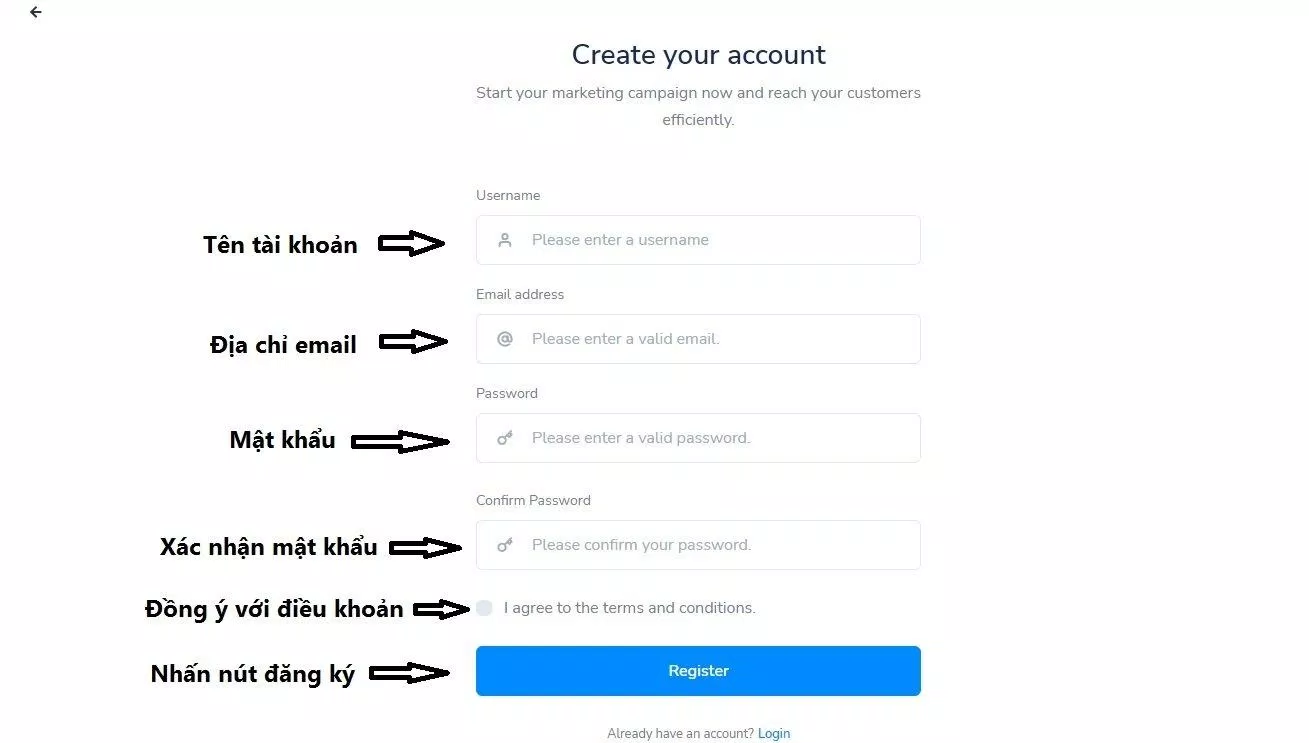
Task: Click the back arrow icon
Action: [36, 13]
